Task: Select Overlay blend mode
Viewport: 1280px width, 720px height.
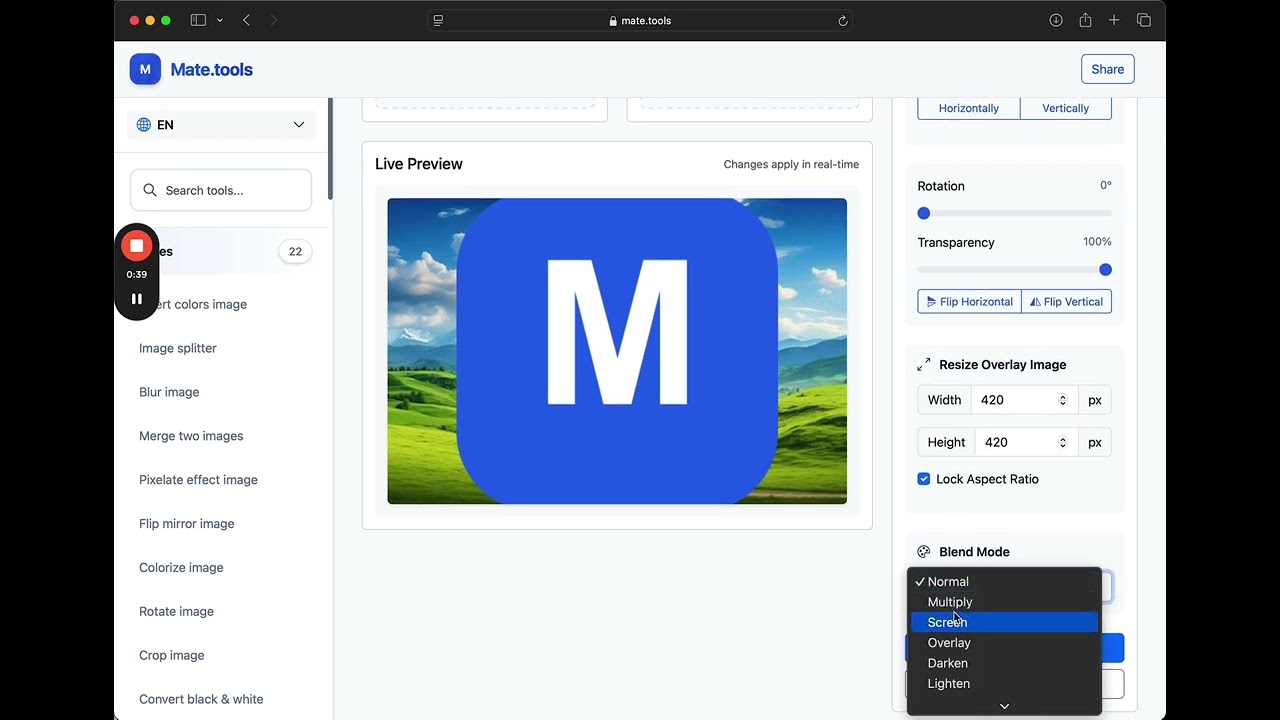Action: pyautogui.click(x=1004, y=643)
